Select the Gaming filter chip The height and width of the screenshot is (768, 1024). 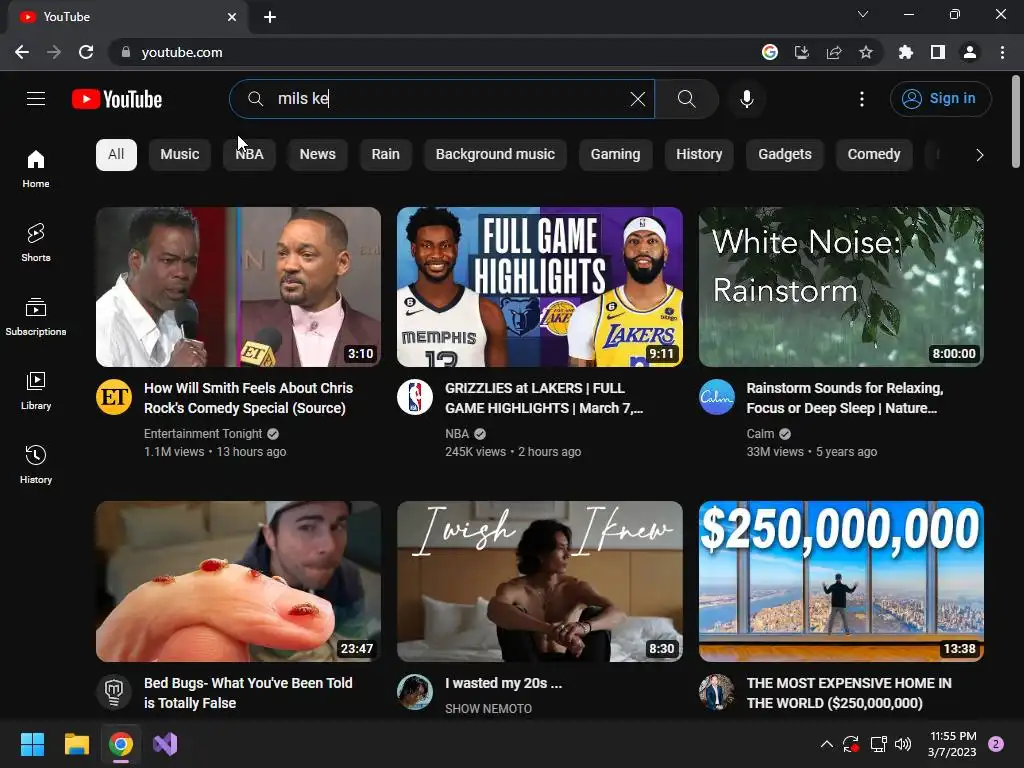point(615,155)
